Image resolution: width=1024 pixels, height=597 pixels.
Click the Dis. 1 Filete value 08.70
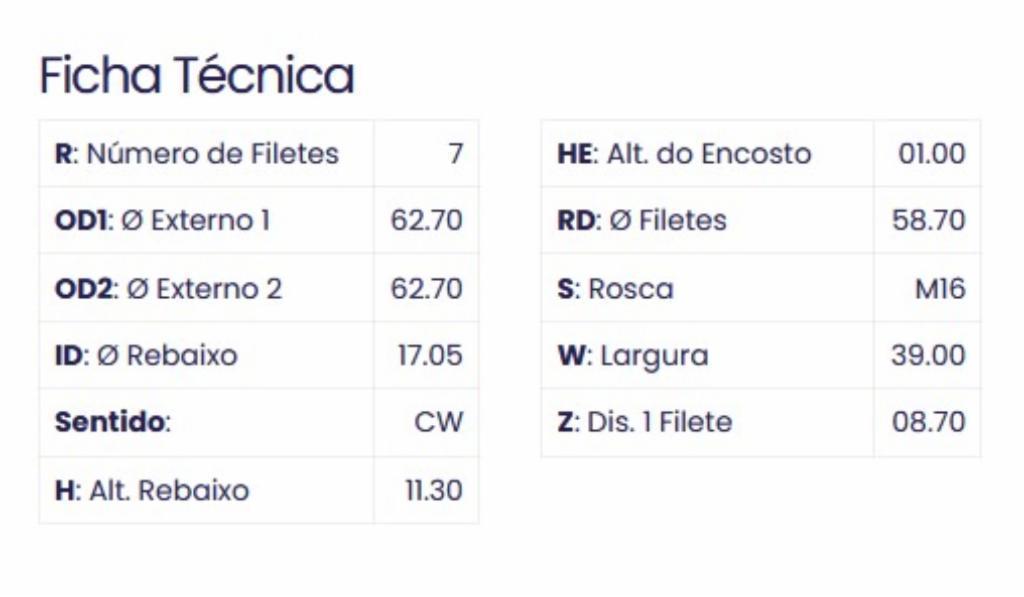929,422
